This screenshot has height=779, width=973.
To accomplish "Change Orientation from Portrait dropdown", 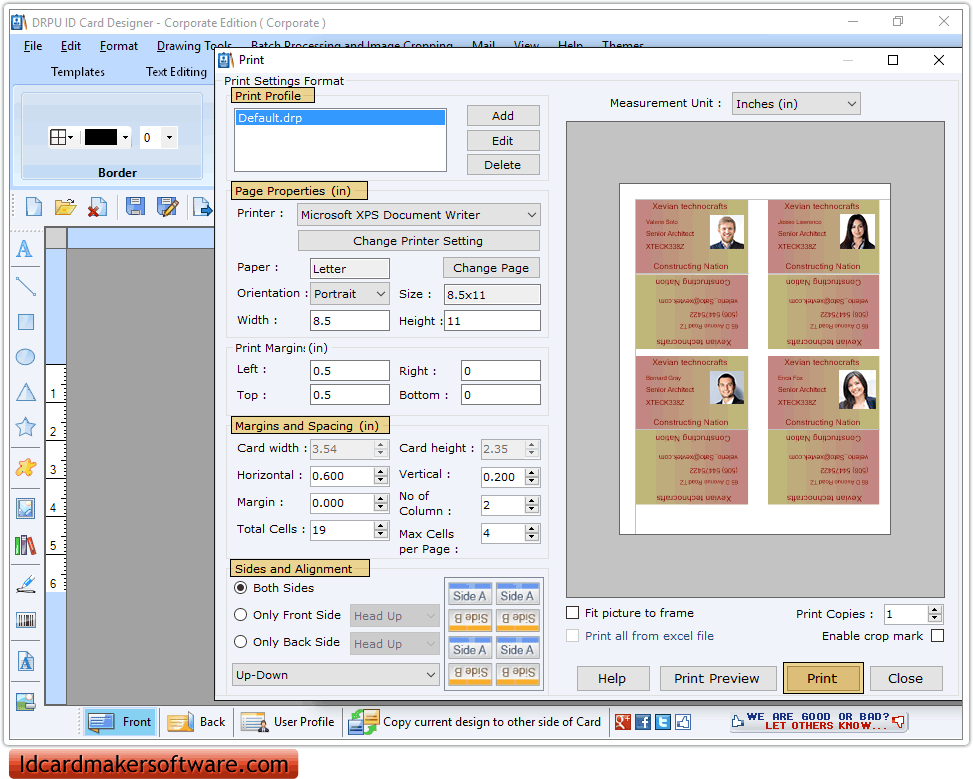I will (349, 294).
